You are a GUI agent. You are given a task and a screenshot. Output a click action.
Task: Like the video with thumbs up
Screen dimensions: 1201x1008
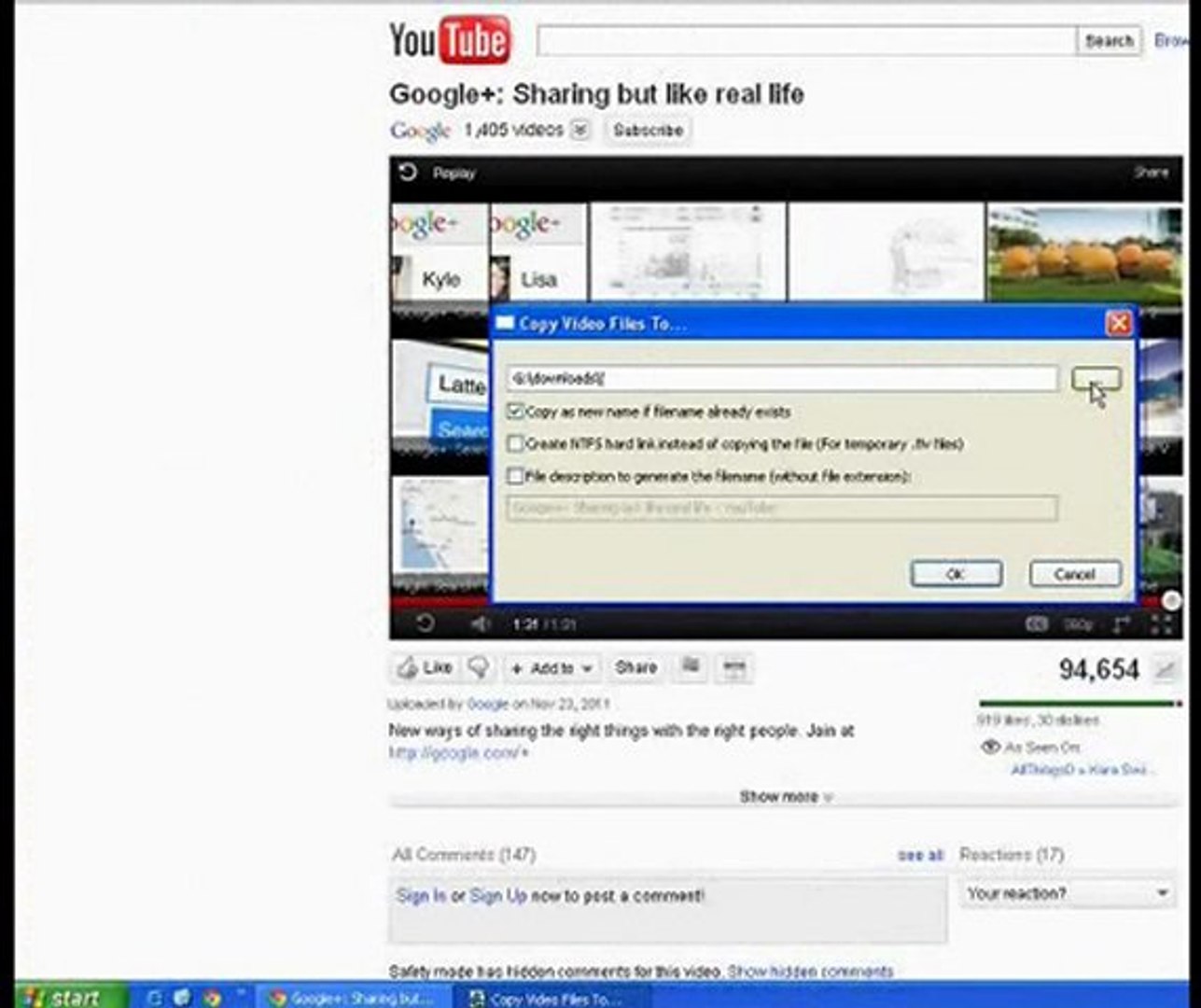pyautogui.click(x=426, y=667)
